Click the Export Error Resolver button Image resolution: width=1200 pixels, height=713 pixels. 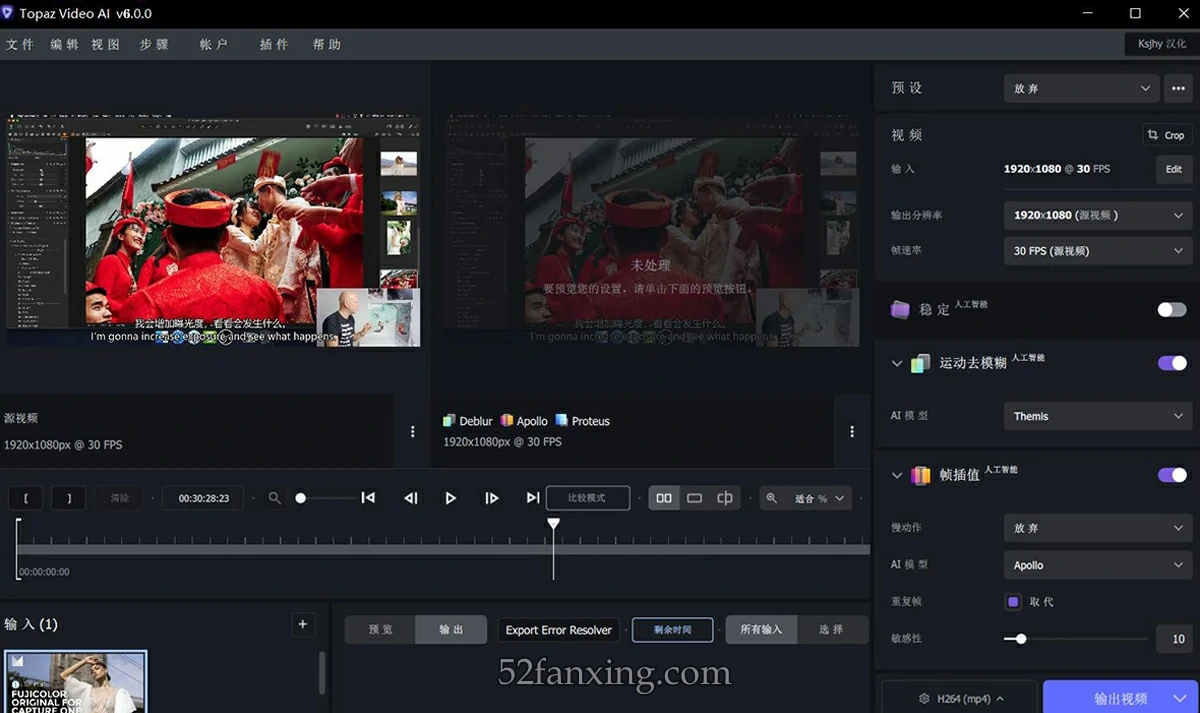coord(558,630)
